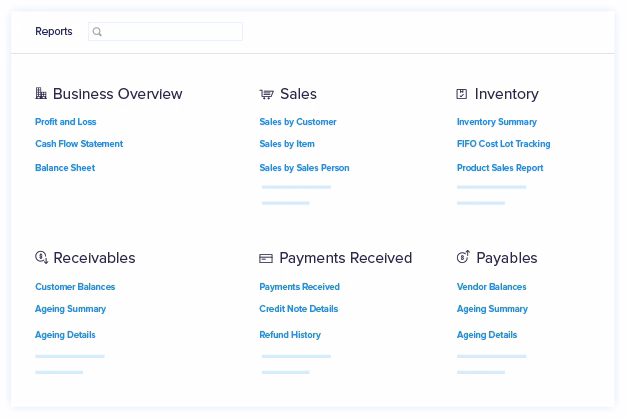Focus the Reports search field

click(172, 32)
